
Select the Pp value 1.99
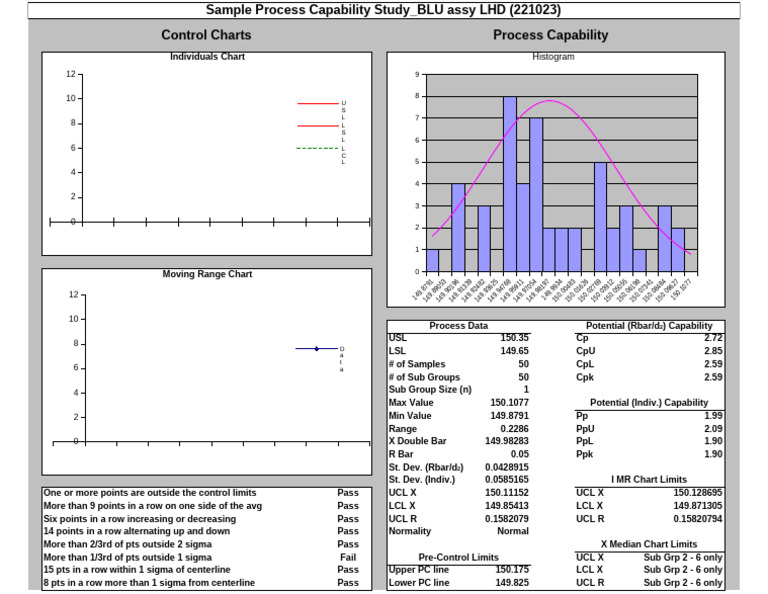(x=713, y=416)
